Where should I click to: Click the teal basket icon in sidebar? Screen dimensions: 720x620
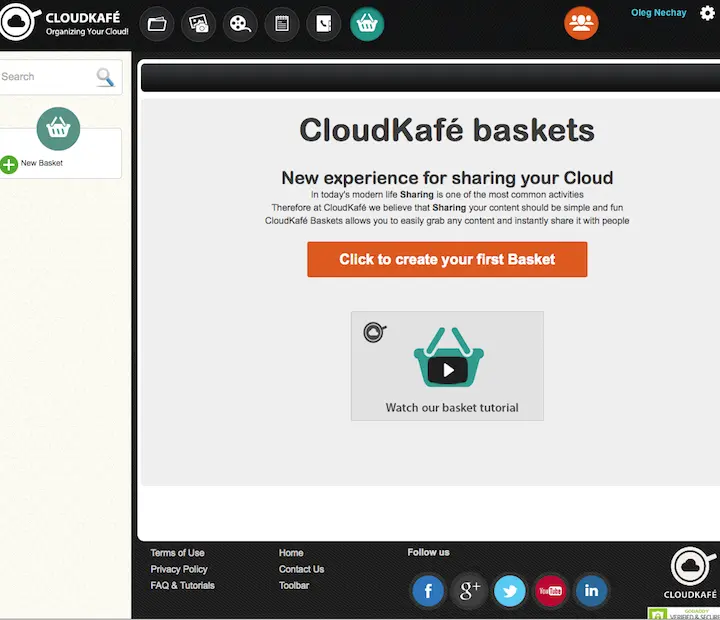[58, 129]
